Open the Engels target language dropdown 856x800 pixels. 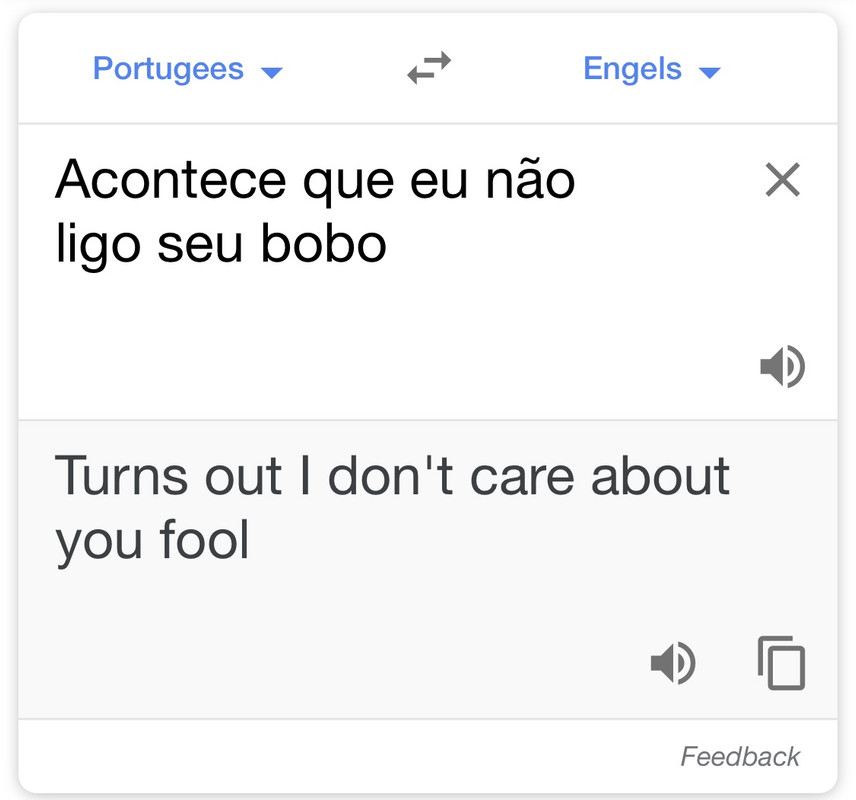(x=652, y=69)
